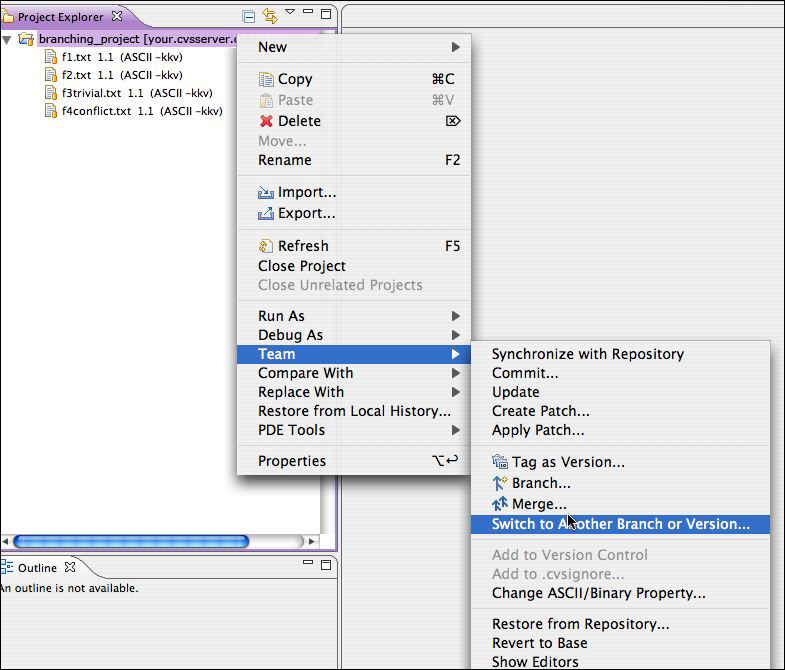The height and width of the screenshot is (670, 785).
Task: Close the Project Explorer tab
Action: (117, 16)
